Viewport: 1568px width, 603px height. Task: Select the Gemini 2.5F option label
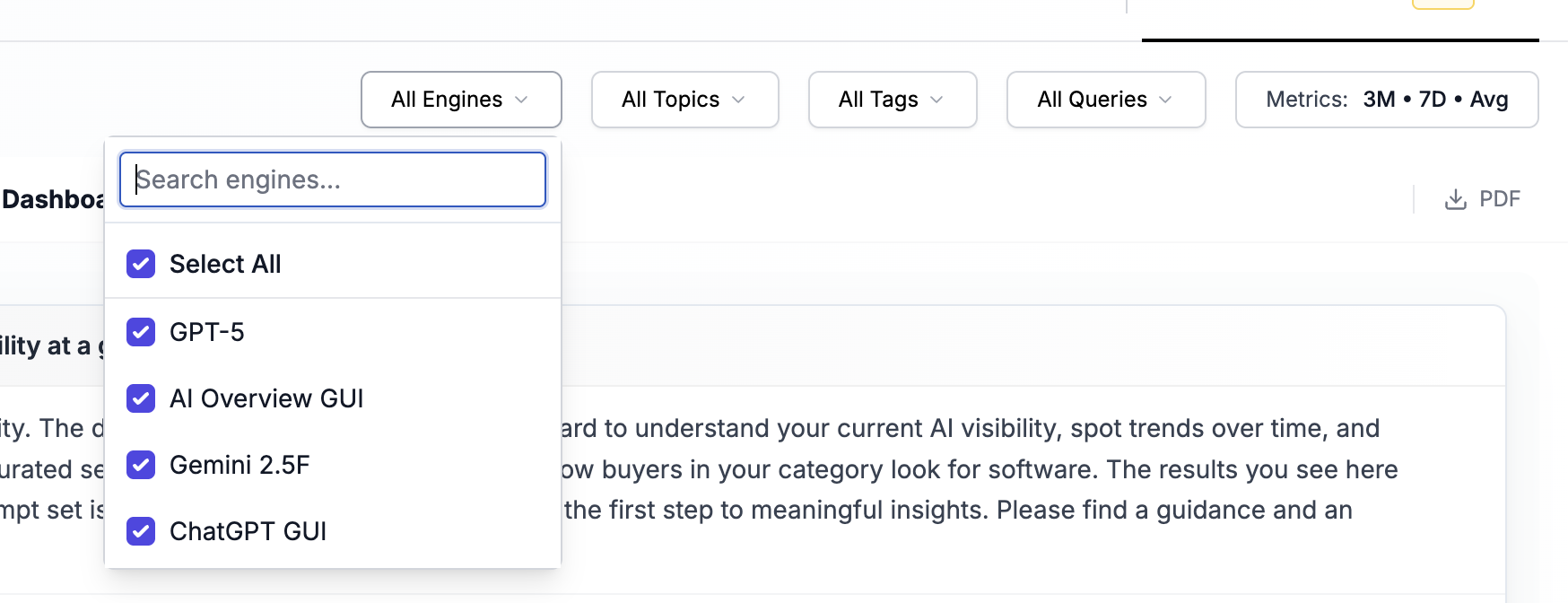pyautogui.click(x=240, y=465)
